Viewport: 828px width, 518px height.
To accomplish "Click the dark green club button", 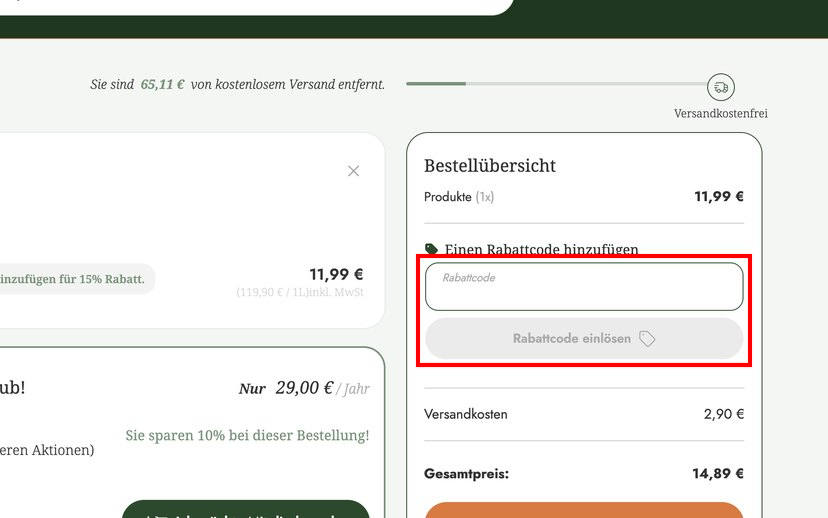I will pos(246,509).
